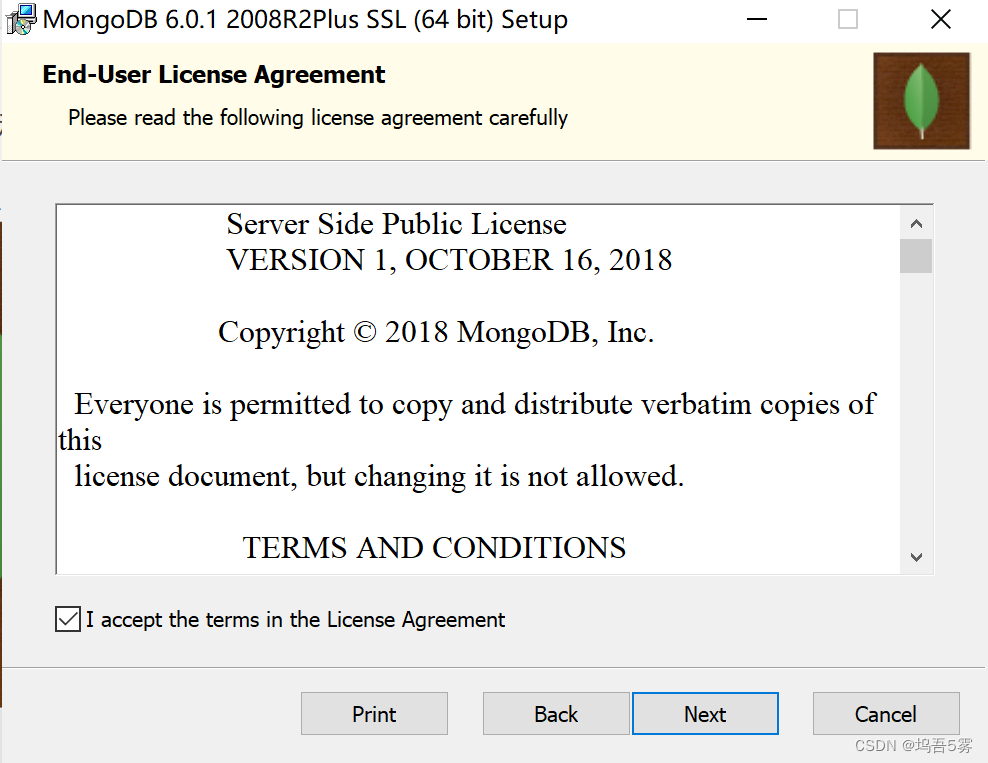Click the license scrollbar thumb

coord(916,256)
